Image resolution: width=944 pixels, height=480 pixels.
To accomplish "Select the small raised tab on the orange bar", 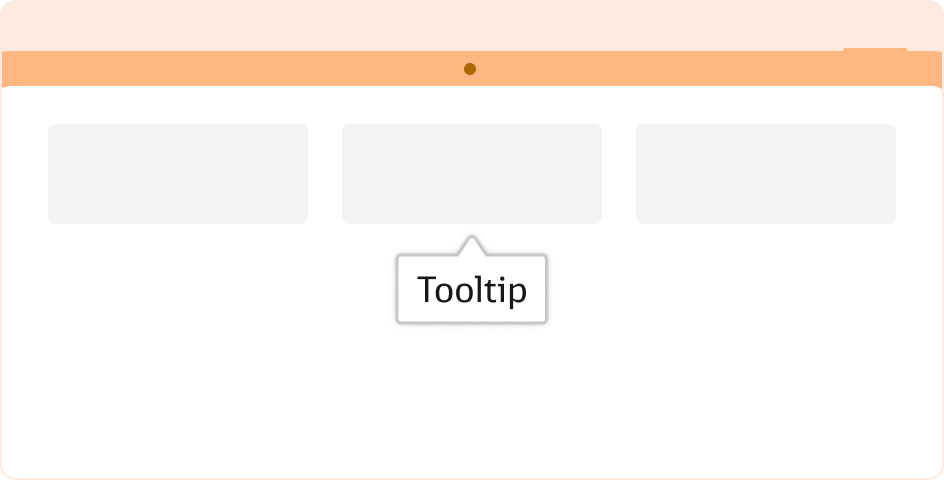I will tap(875, 51).
